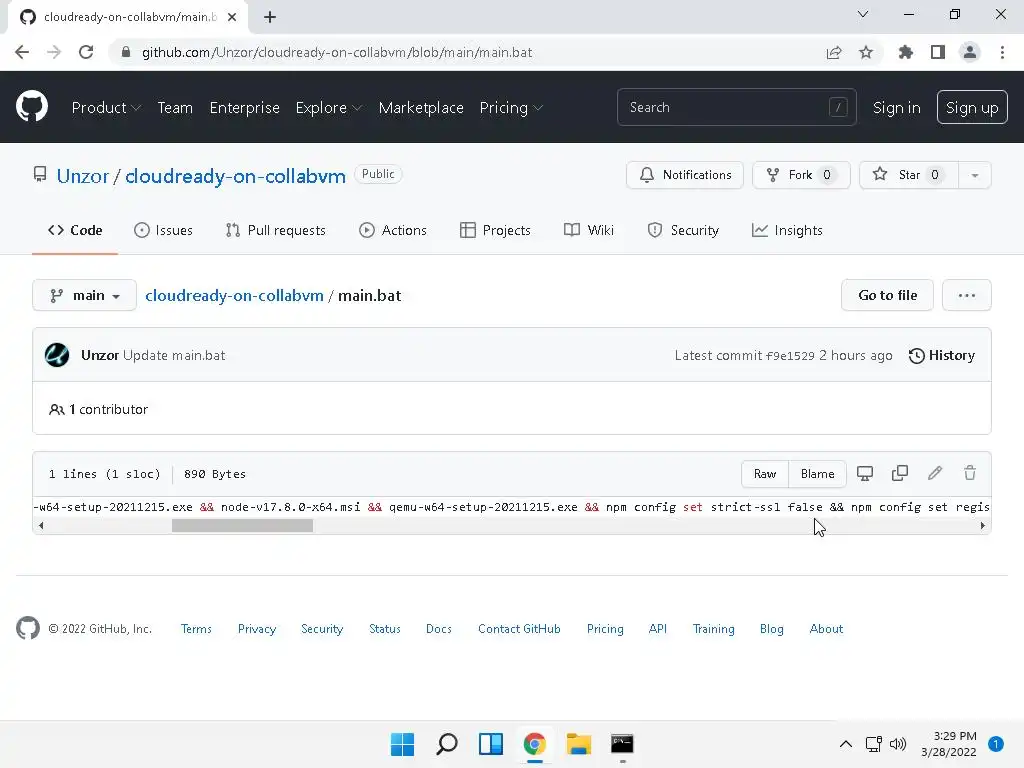Screen dimensions: 1024x768
Task: Copy raw contents icon
Action: coord(900,473)
